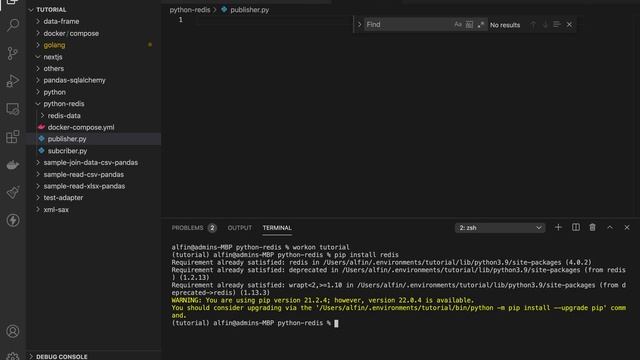
Task: Open the Extensions view
Action: [13, 137]
